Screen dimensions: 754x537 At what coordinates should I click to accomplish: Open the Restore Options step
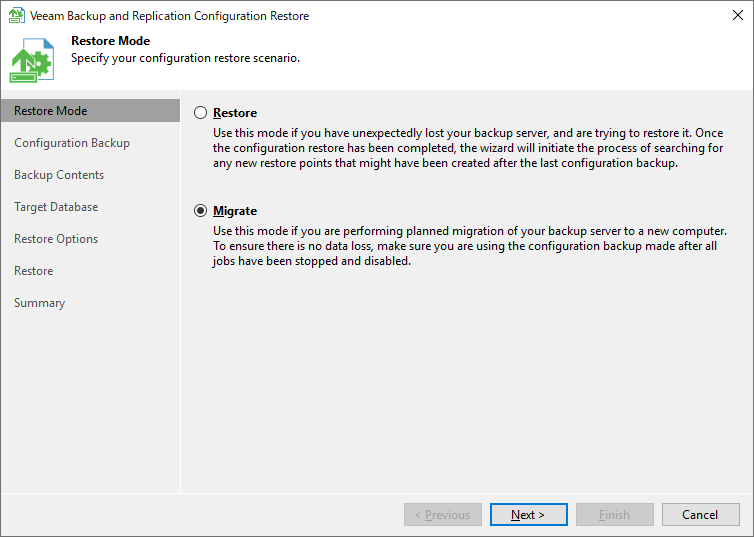tap(56, 239)
